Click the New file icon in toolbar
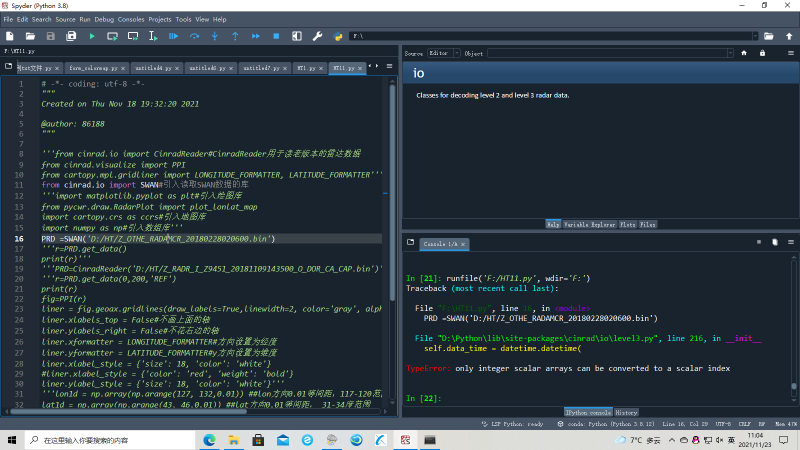The height and width of the screenshot is (450, 800). click(8, 36)
